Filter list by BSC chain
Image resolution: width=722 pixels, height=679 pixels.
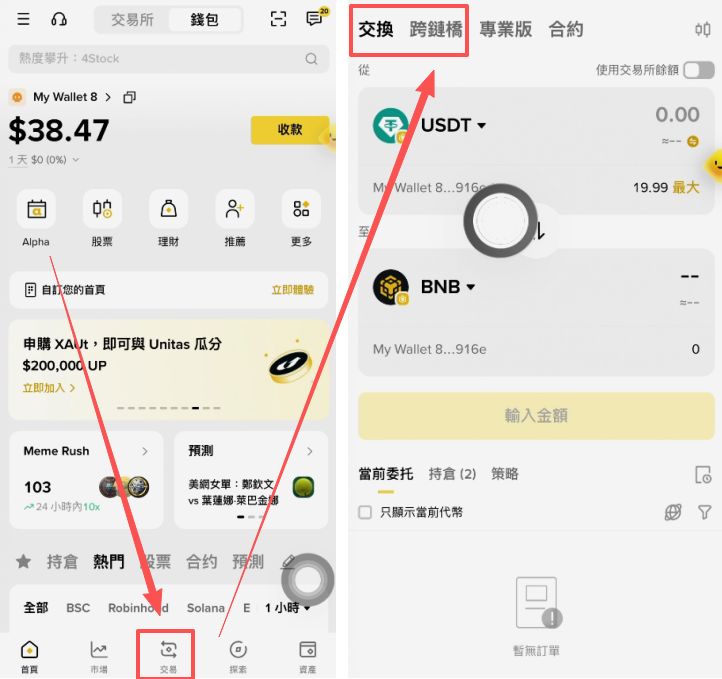[78, 608]
